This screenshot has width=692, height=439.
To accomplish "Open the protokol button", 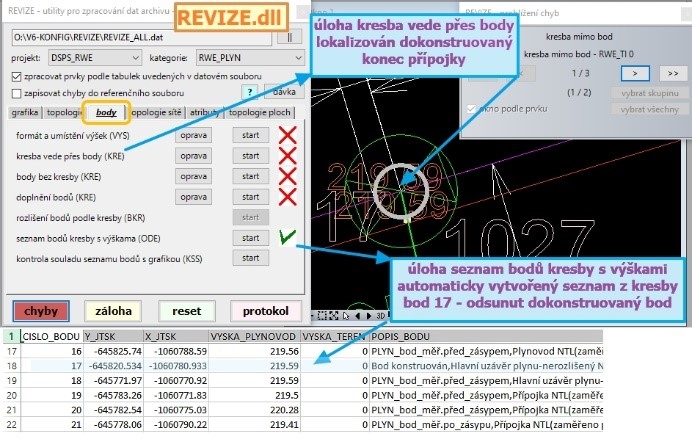I will pos(266,311).
